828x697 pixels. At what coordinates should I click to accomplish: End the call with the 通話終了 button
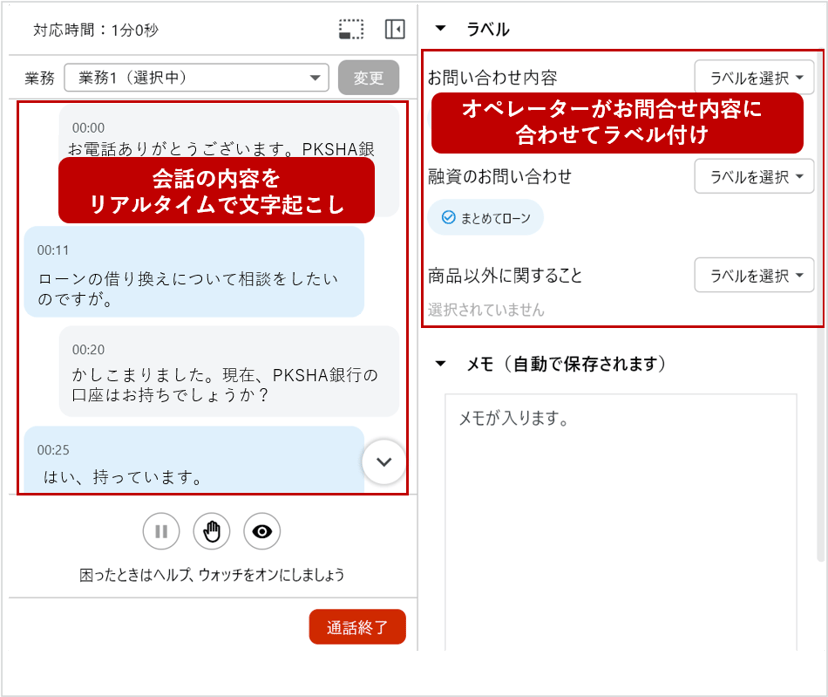(357, 627)
